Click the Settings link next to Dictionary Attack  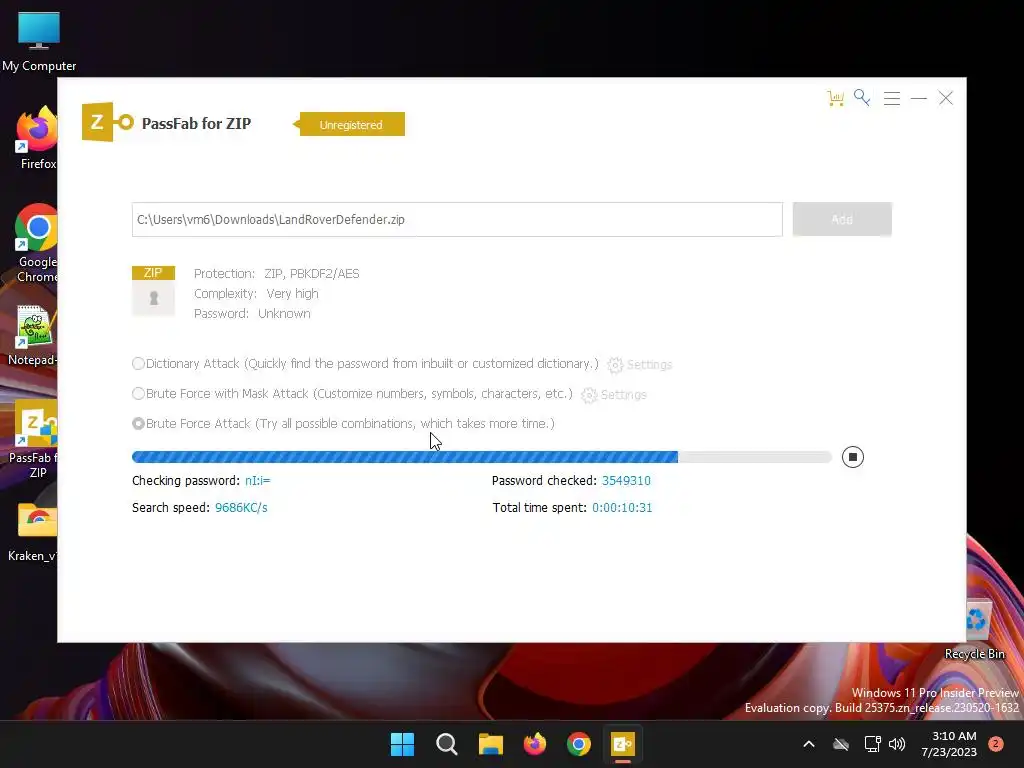[x=649, y=364]
